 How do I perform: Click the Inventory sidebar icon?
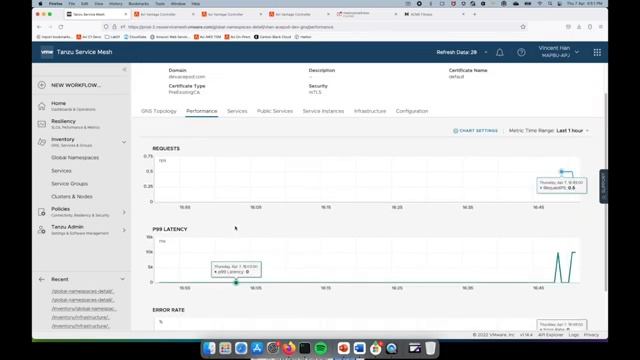42,142
